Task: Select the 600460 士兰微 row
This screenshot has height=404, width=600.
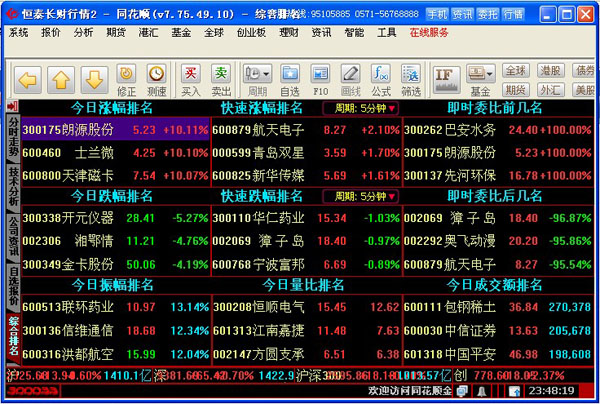Action: (116, 153)
